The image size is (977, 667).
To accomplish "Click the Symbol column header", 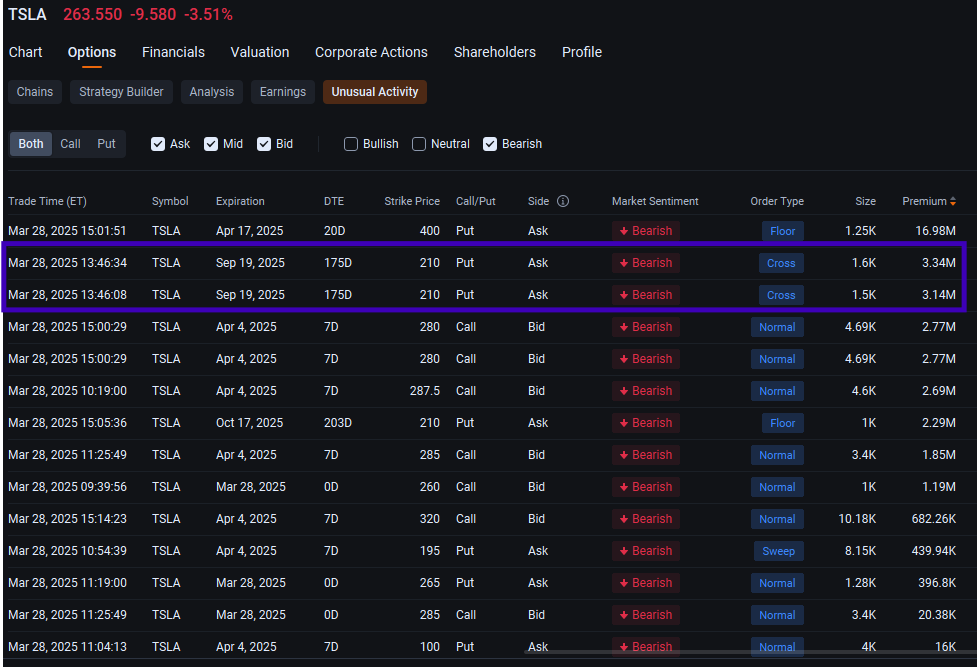I will coord(170,201).
